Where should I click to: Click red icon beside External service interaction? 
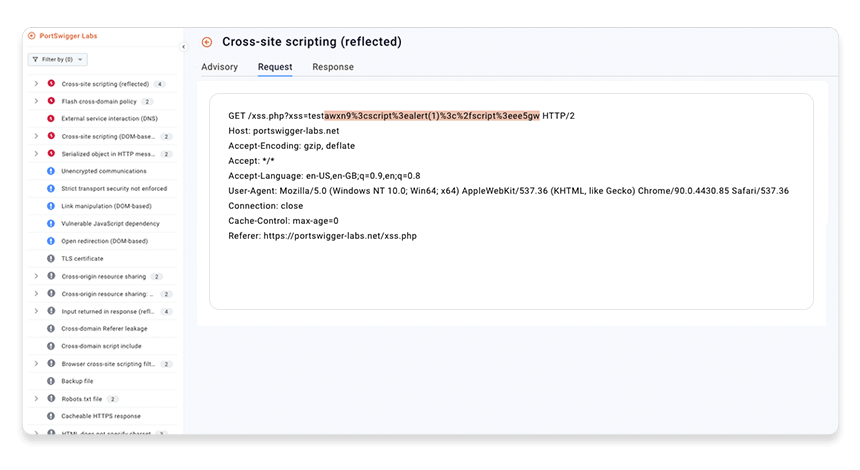[51, 118]
